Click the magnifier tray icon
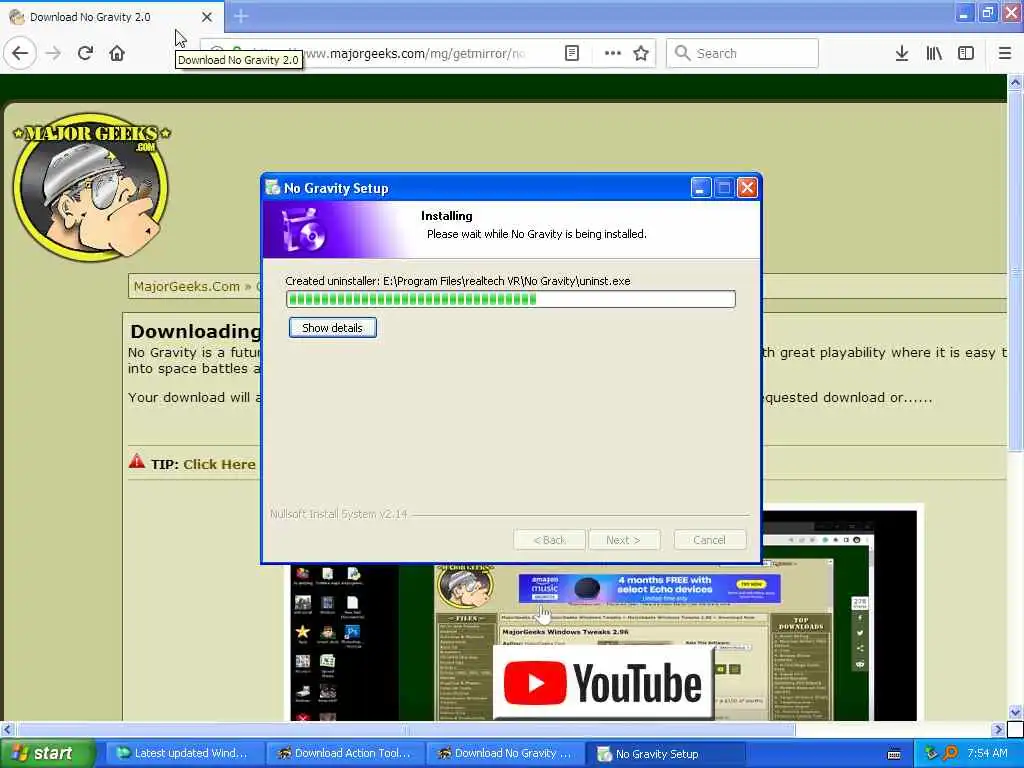Image resolution: width=1024 pixels, height=768 pixels. coord(950,754)
